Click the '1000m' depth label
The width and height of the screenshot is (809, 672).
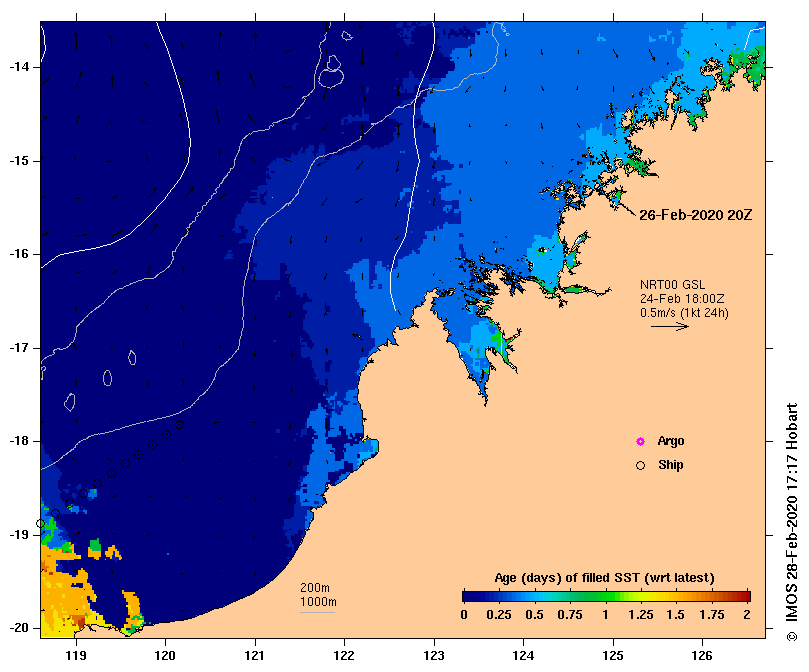coord(318,602)
